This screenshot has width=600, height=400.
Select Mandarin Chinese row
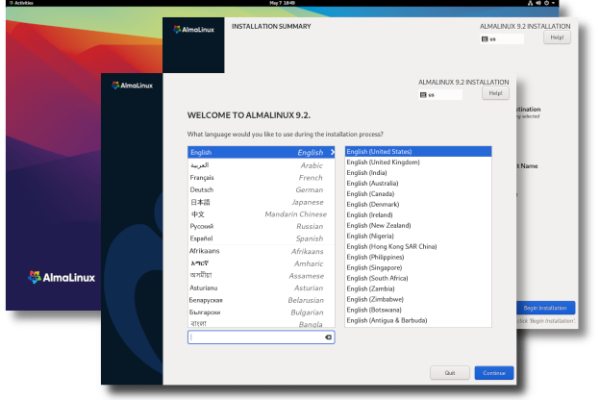pos(261,214)
